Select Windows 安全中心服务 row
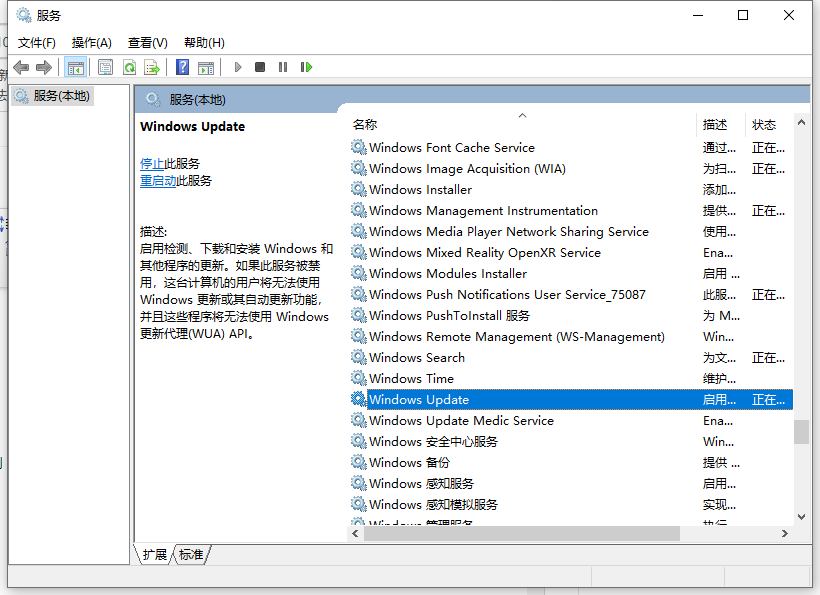The height and width of the screenshot is (595, 820). click(x=571, y=441)
